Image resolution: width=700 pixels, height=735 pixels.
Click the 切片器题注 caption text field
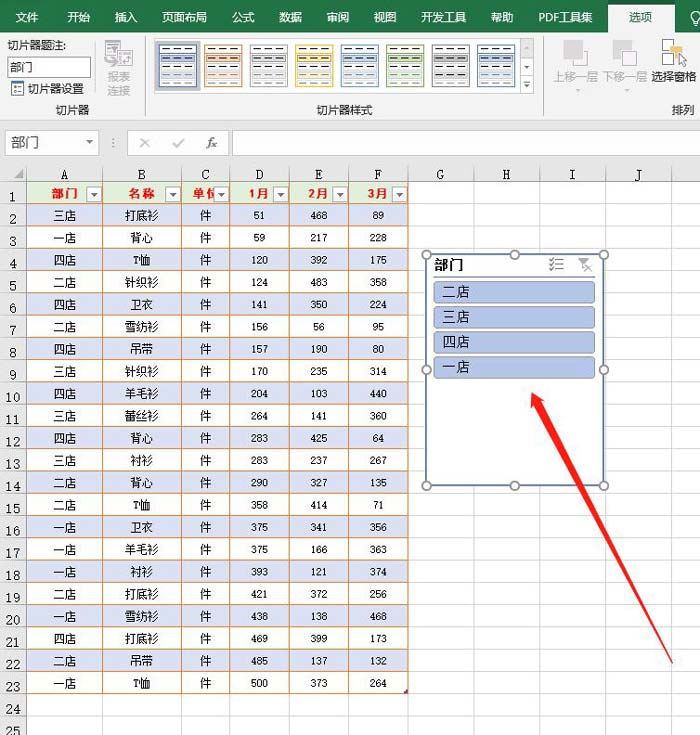click(49, 67)
